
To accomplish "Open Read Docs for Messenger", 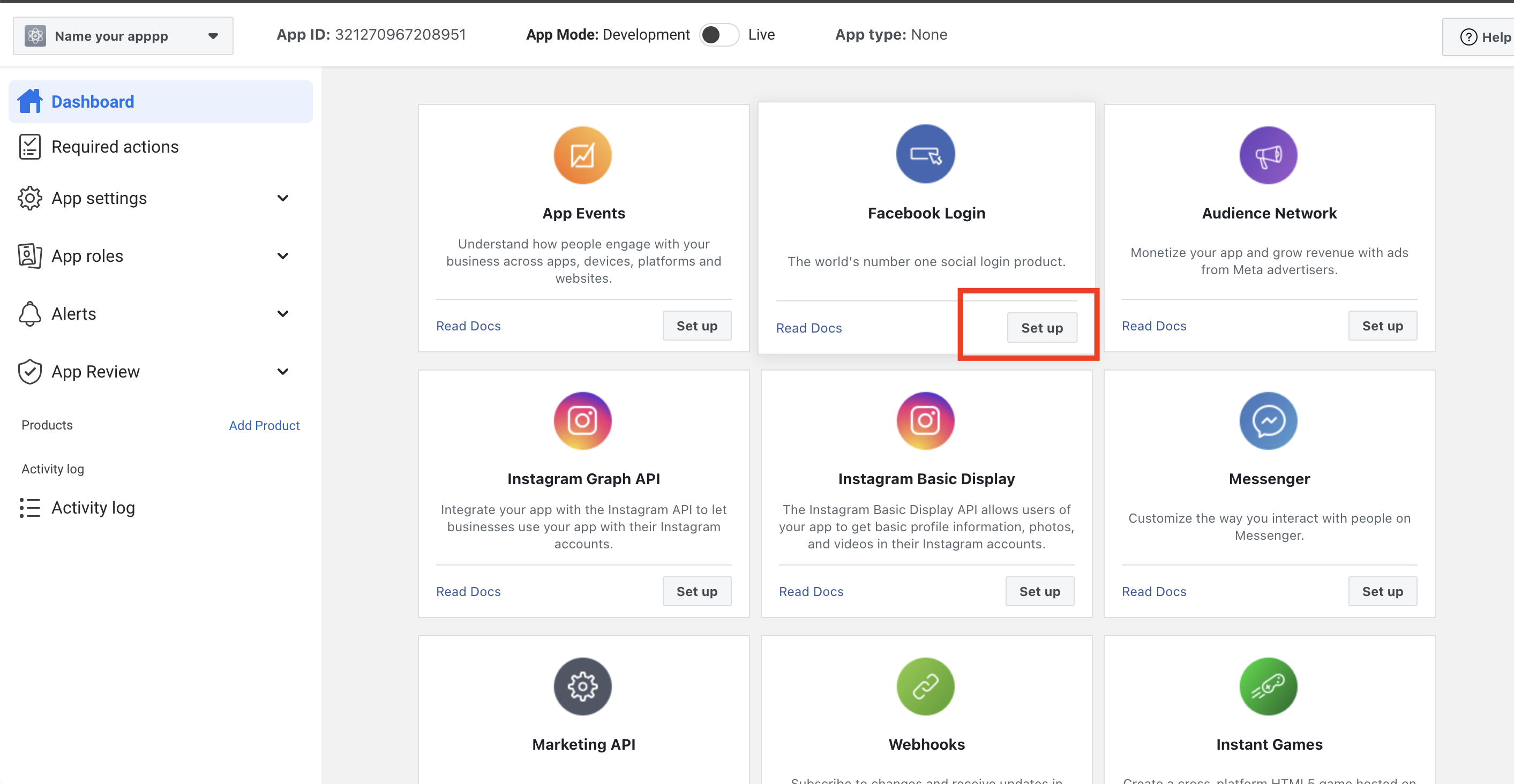I will pos(1154,591).
